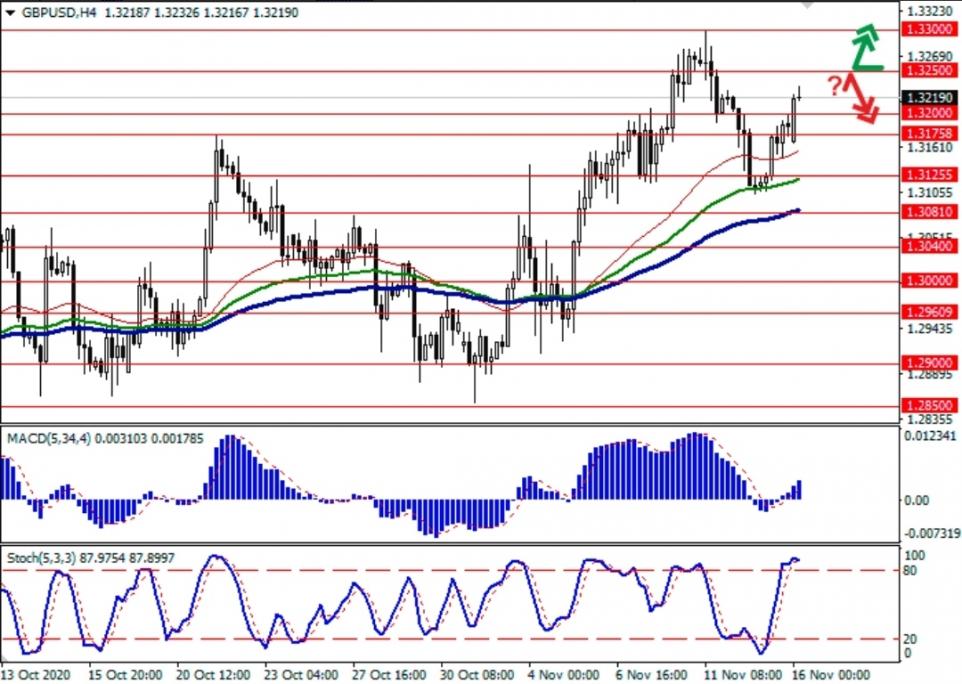This screenshot has width=962, height=684.
Task: Click the Stochastic 20 level scale label
Action: 908,639
